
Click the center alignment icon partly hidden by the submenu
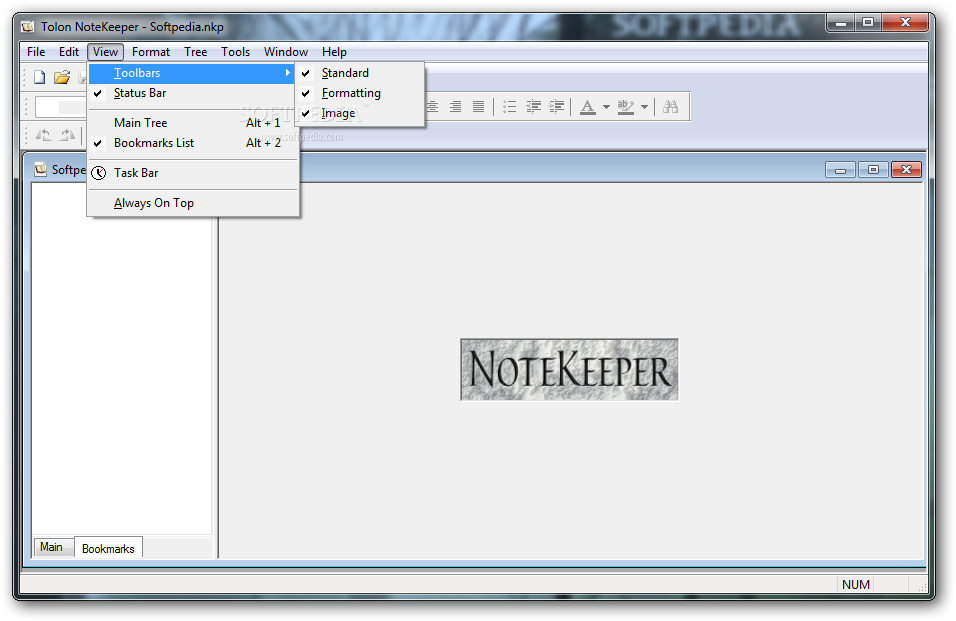[432, 107]
